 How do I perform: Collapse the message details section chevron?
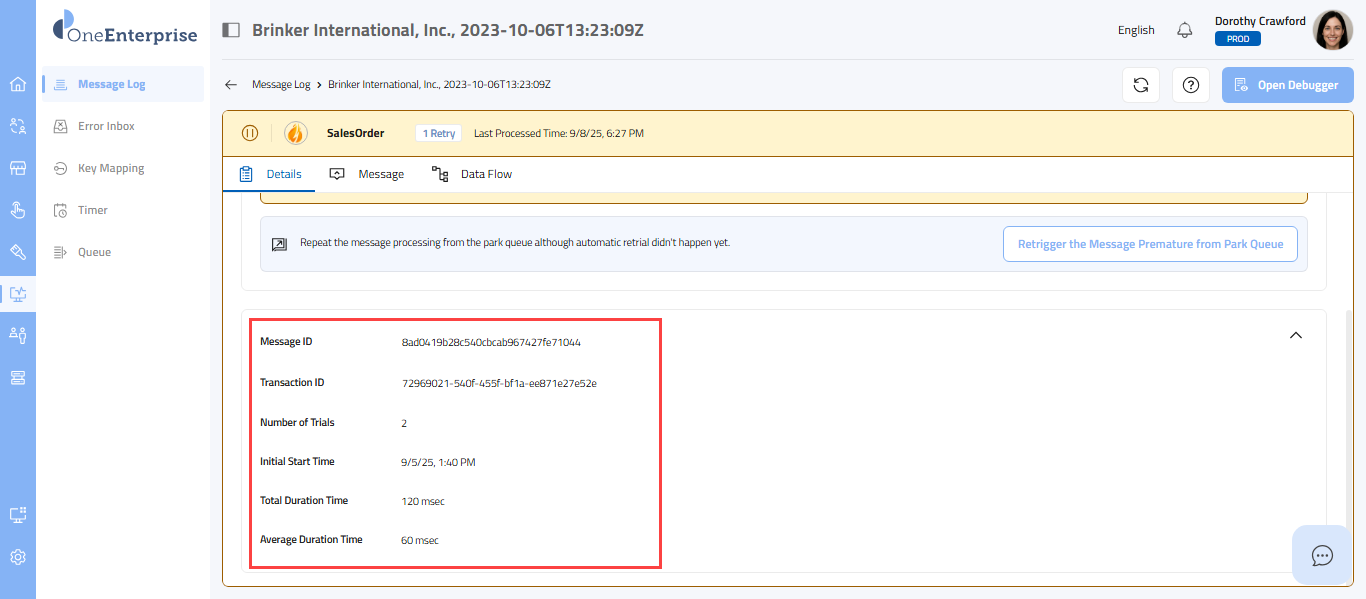click(1296, 336)
